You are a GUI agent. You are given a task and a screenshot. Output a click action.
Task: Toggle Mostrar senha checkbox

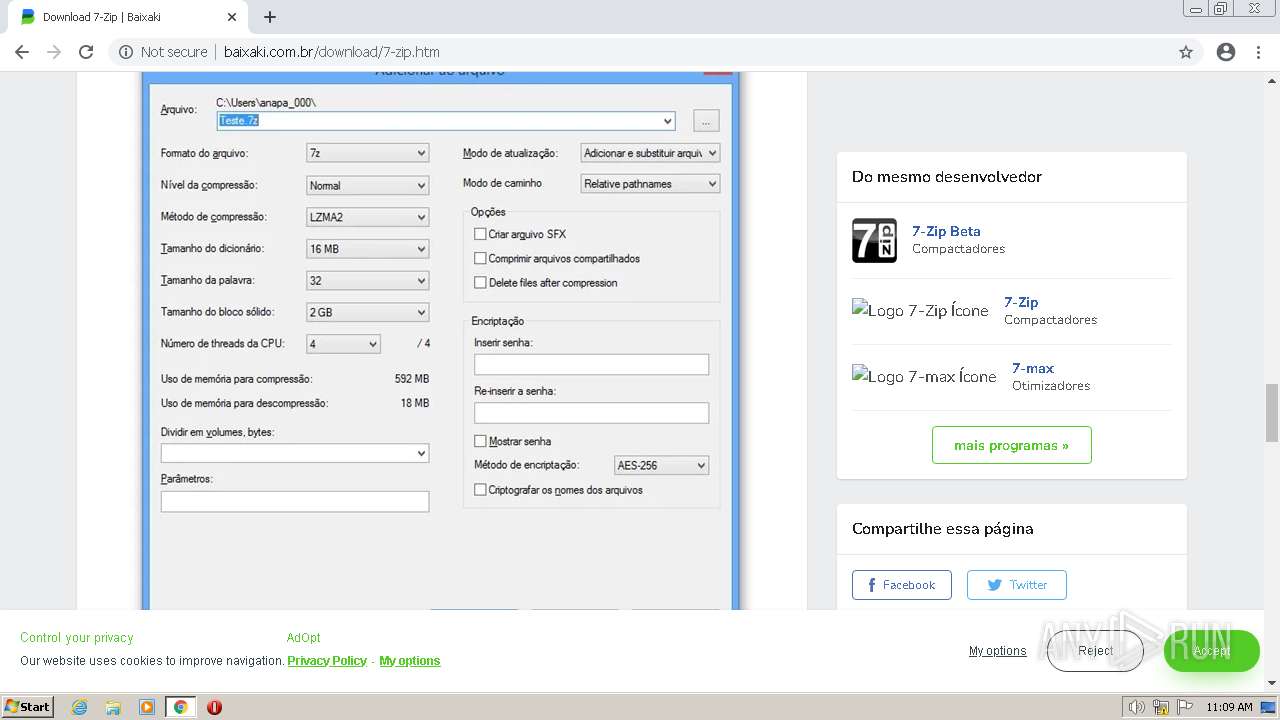pos(480,441)
